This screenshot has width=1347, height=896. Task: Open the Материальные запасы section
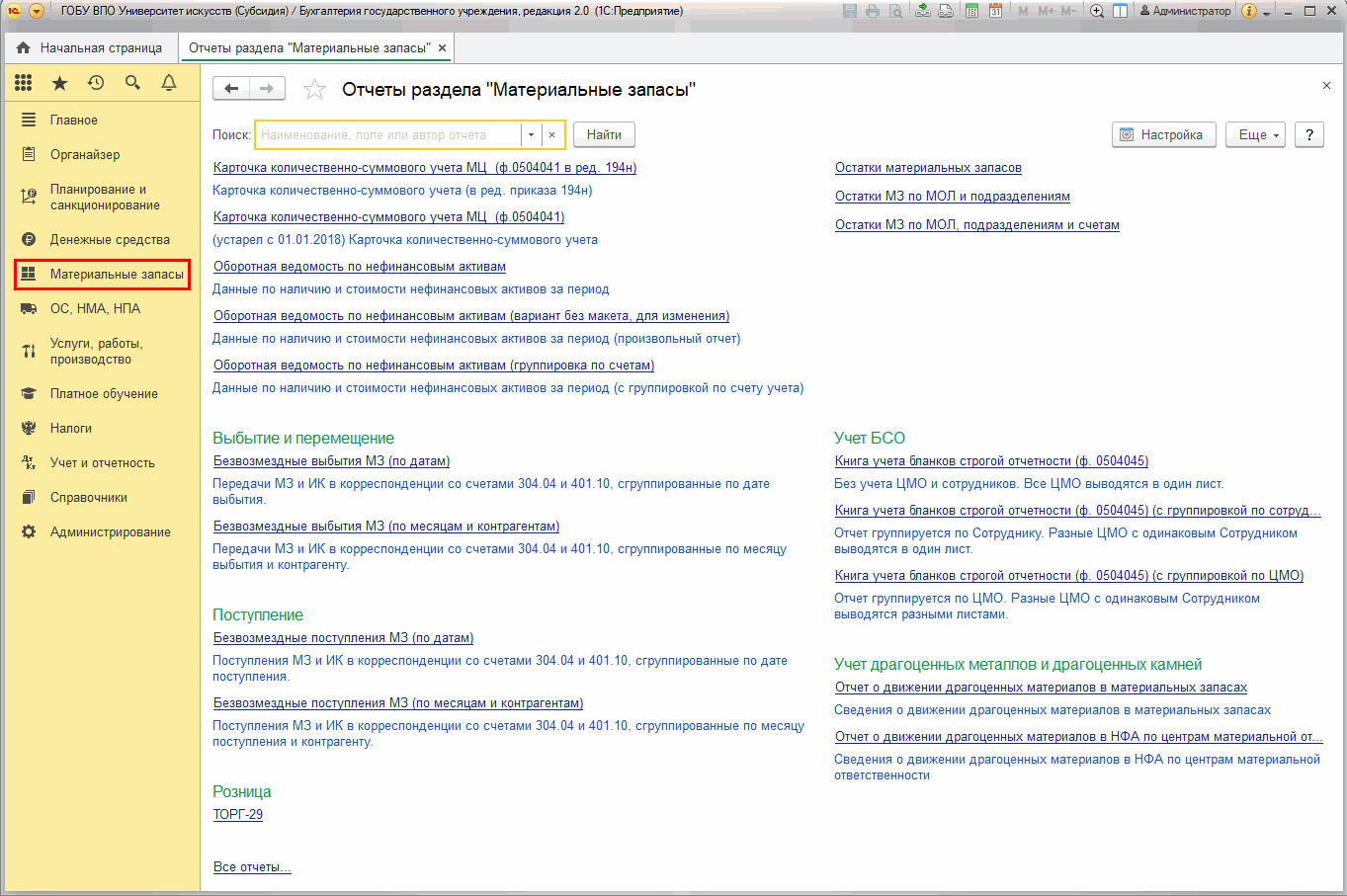click(102, 274)
